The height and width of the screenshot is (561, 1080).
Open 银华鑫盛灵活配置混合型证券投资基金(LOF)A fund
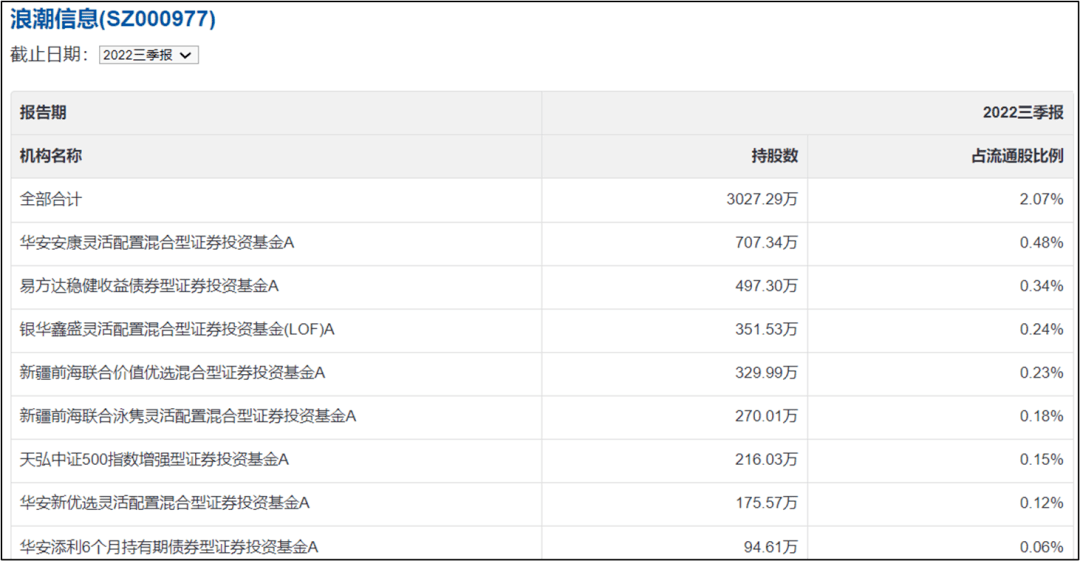(177, 329)
